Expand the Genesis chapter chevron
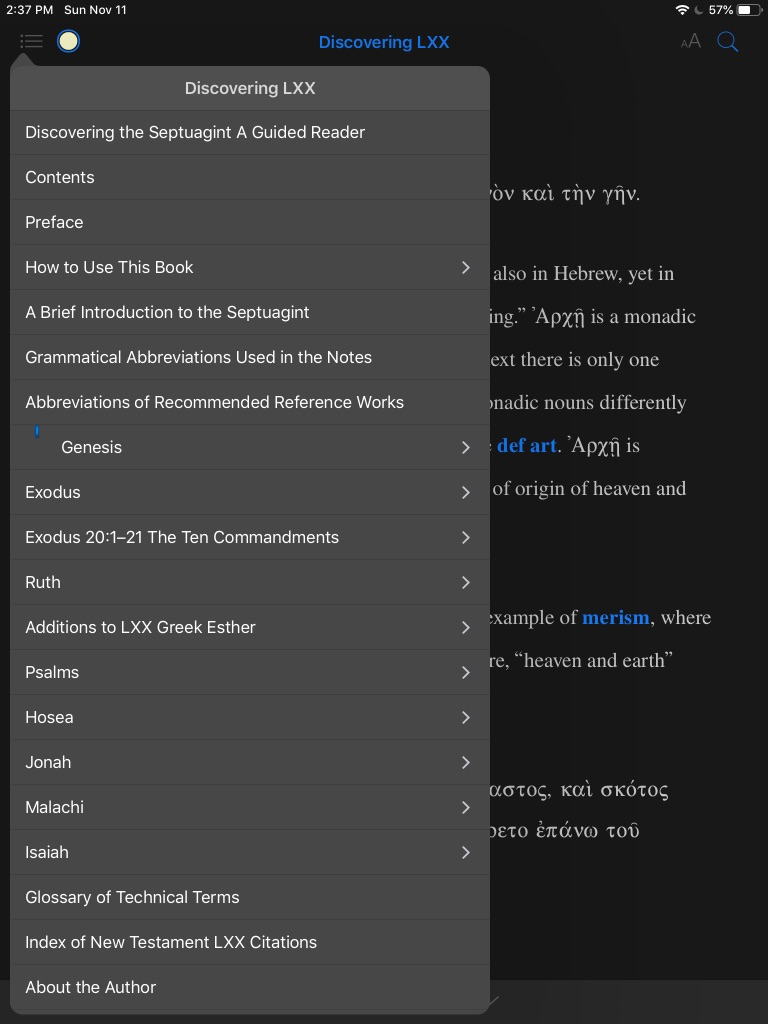768x1024 pixels. (465, 447)
